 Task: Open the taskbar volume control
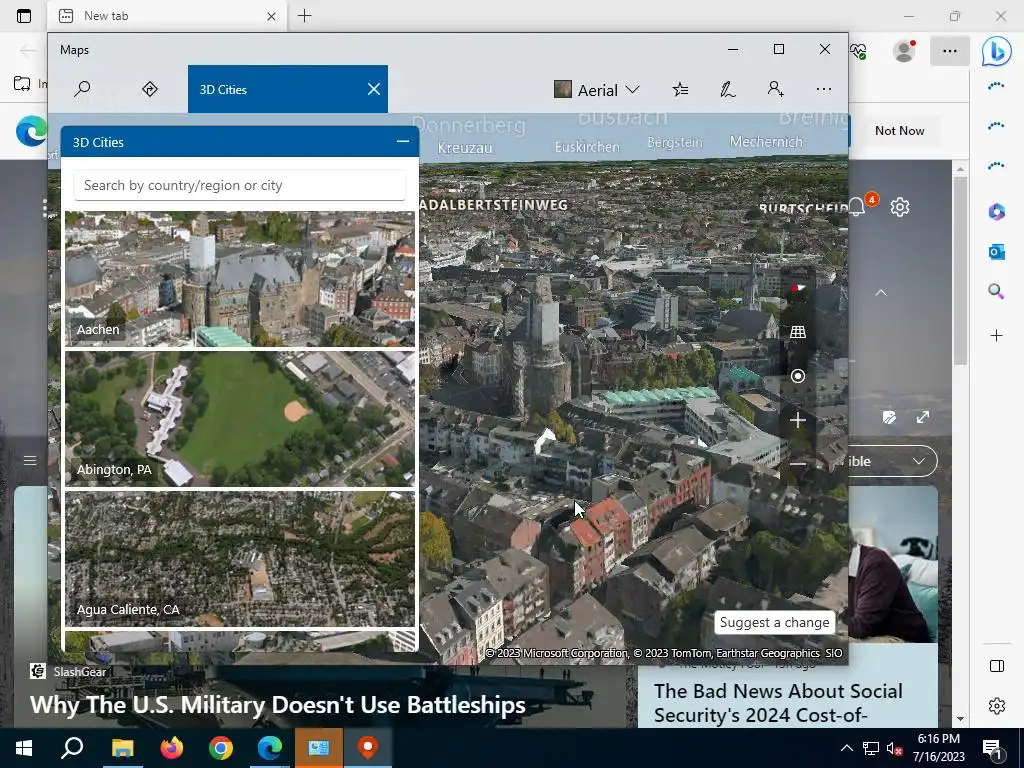894,749
